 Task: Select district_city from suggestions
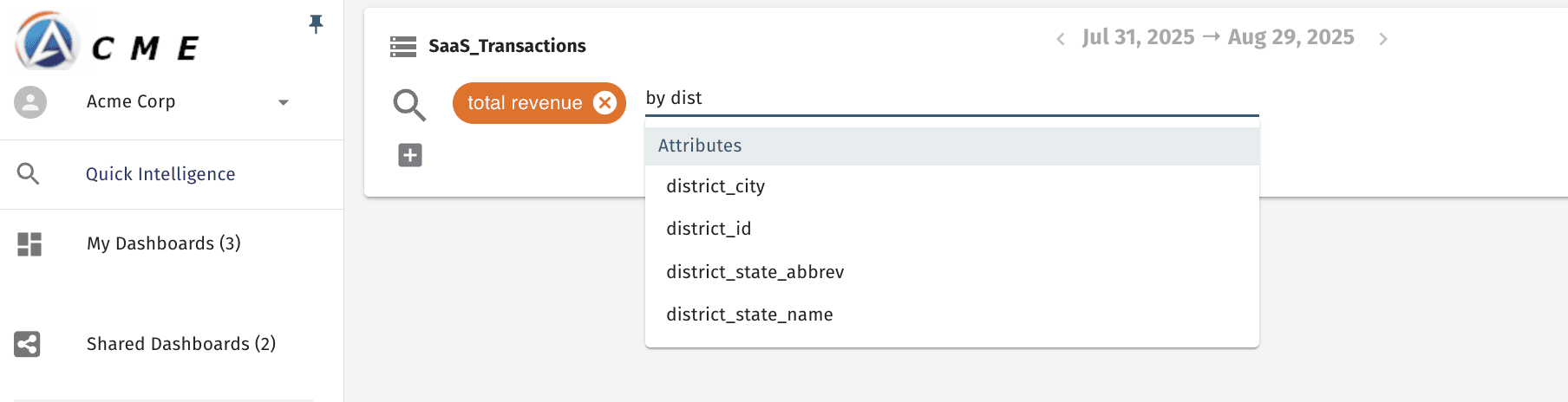[715, 186]
